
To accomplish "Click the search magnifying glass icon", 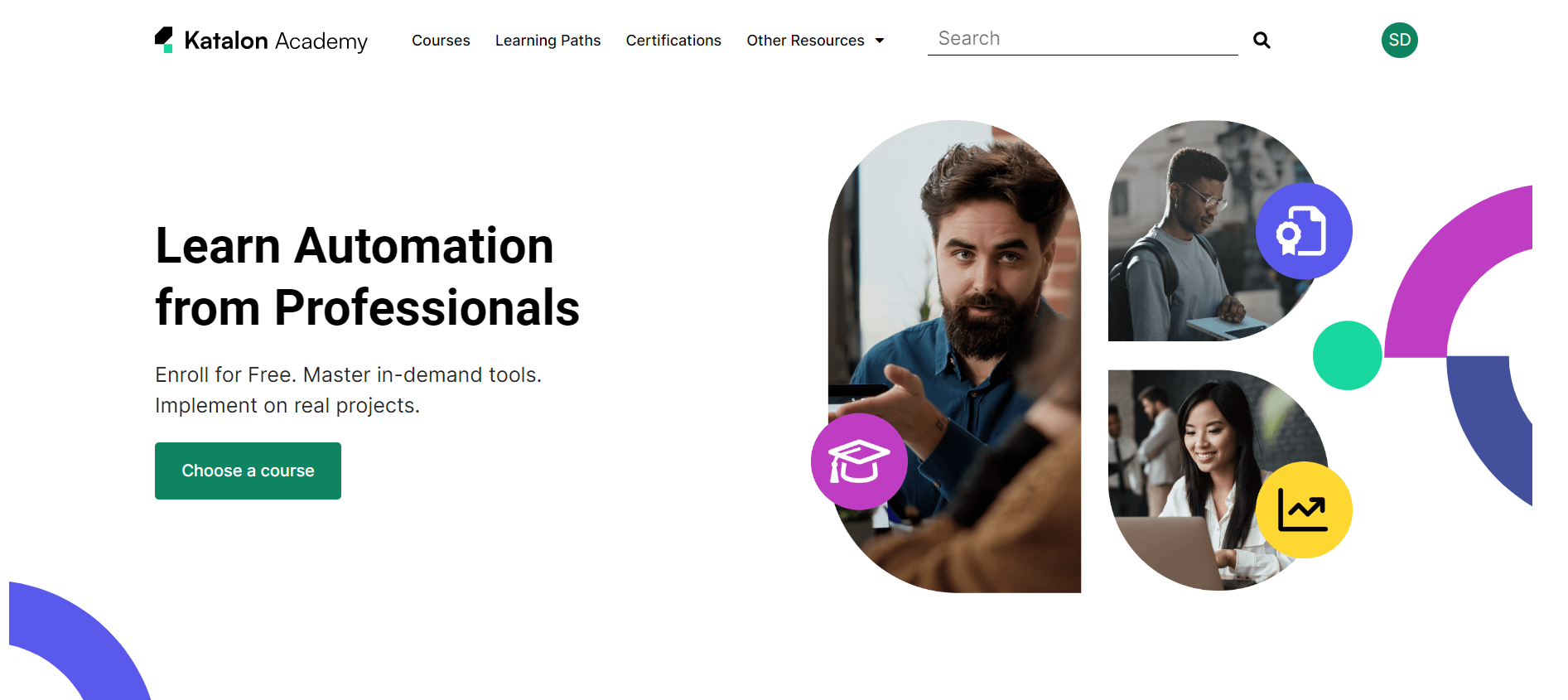I will pyautogui.click(x=1262, y=40).
